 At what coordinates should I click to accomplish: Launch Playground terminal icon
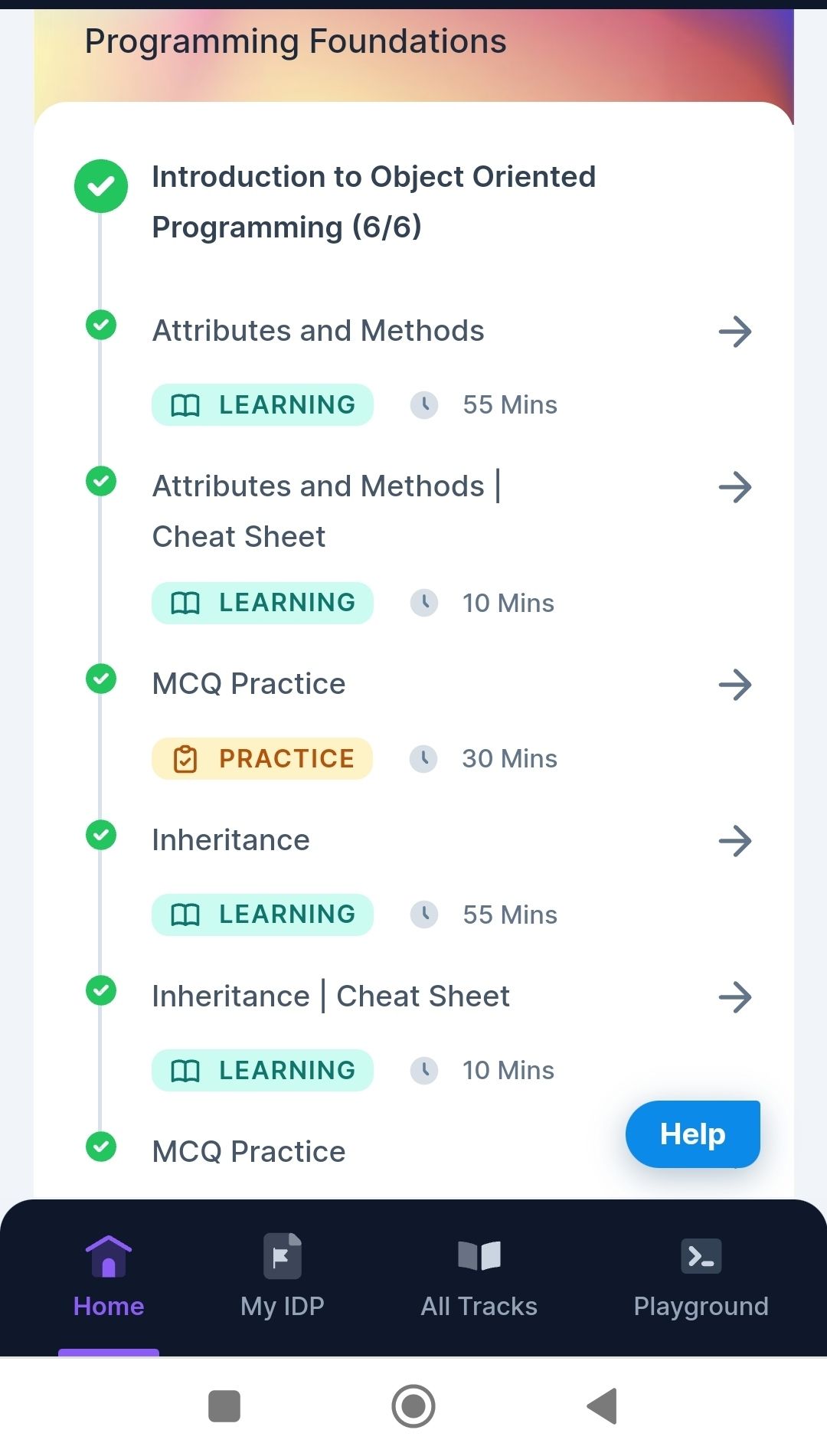tap(701, 1256)
